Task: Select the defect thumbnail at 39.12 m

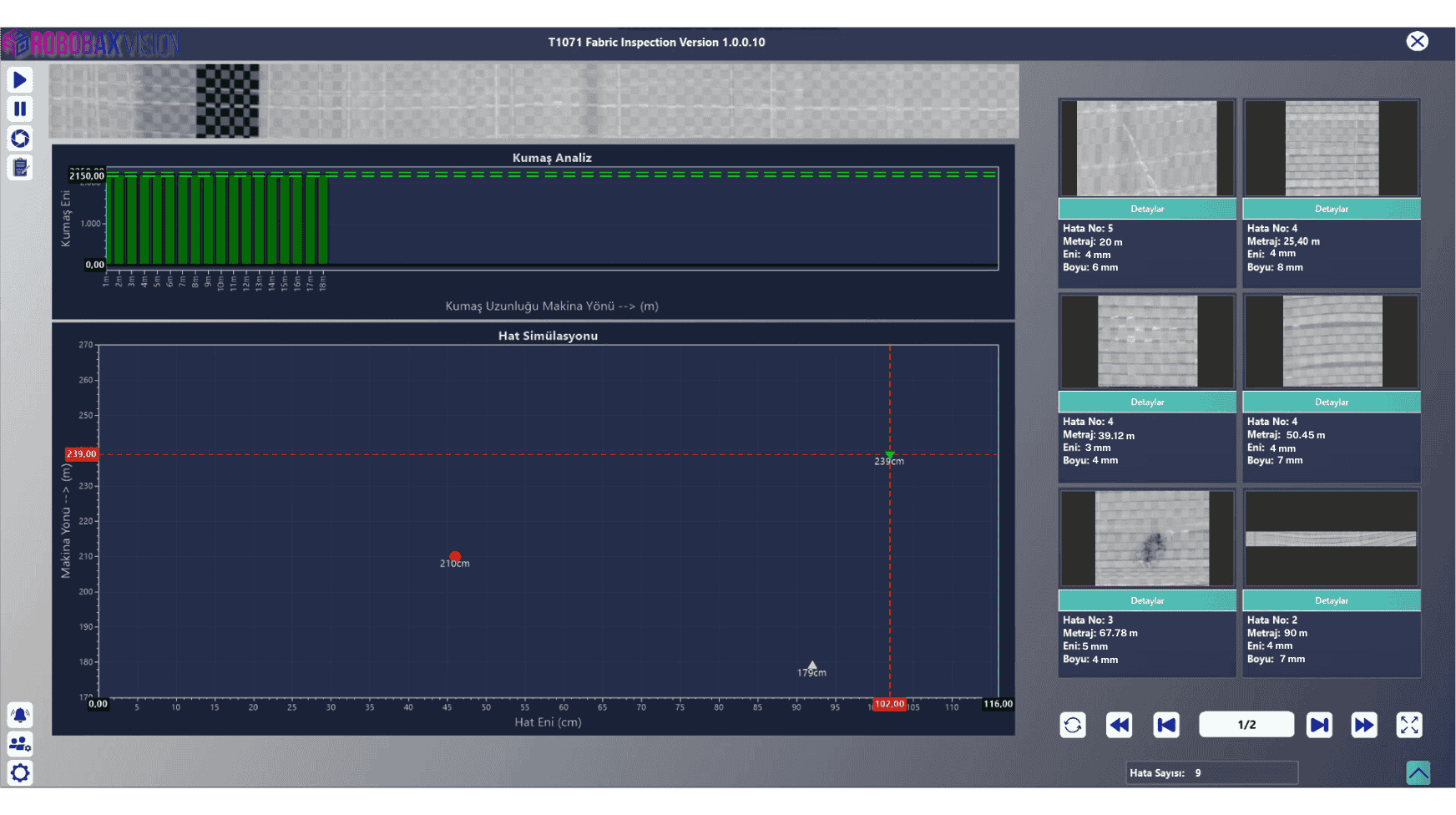Action: [1147, 342]
